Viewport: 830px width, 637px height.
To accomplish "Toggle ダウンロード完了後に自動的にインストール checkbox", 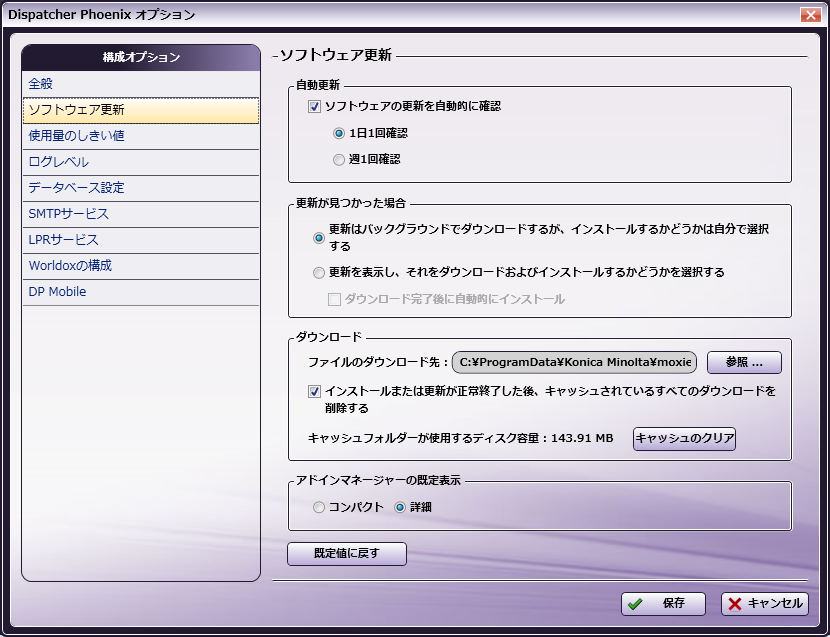I will pos(334,300).
